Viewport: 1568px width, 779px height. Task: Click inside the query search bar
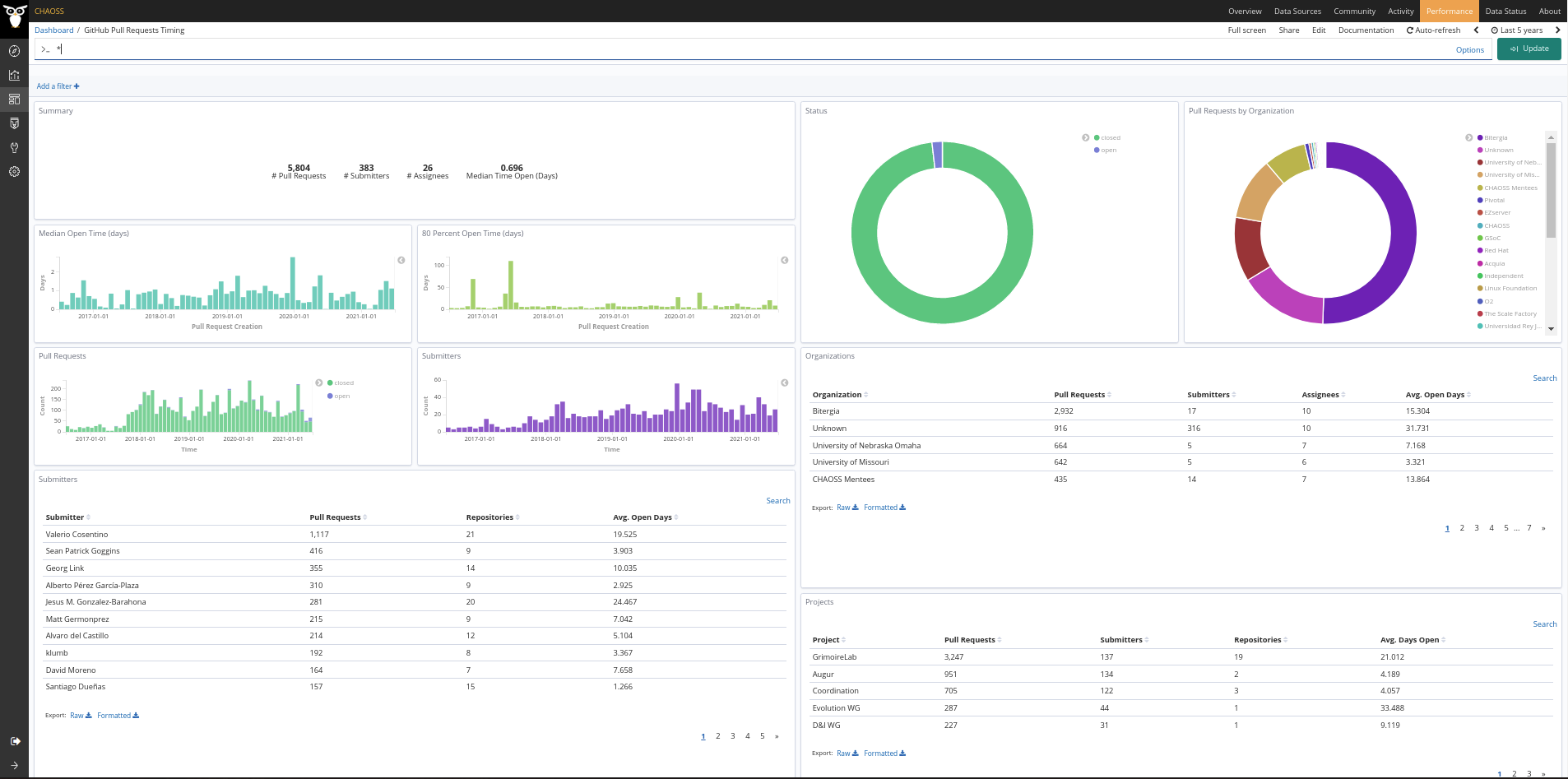coord(740,49)
